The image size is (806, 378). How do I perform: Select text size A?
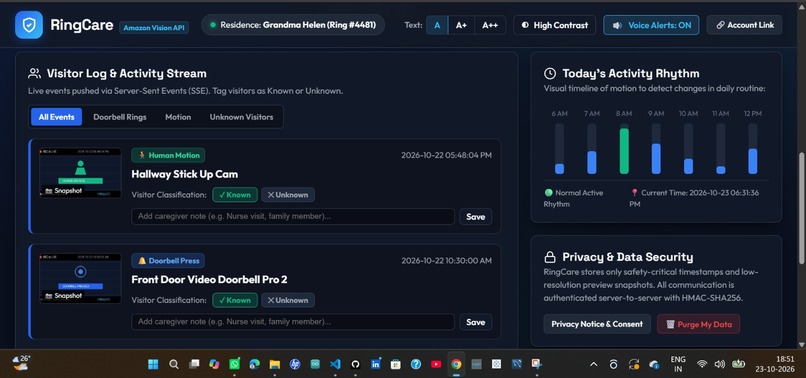(437, 25)
